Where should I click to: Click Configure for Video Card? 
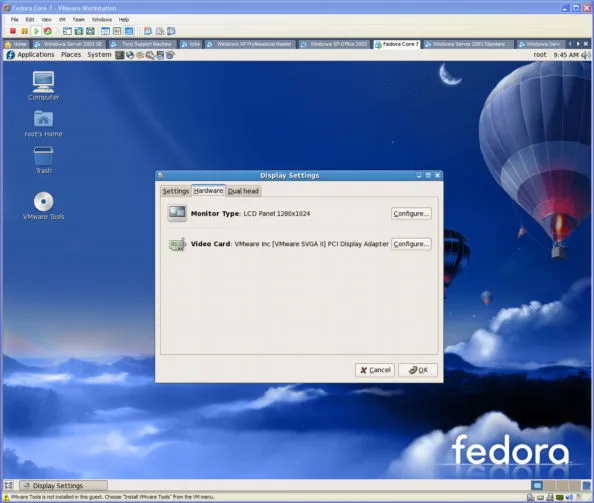coord(411,244)
